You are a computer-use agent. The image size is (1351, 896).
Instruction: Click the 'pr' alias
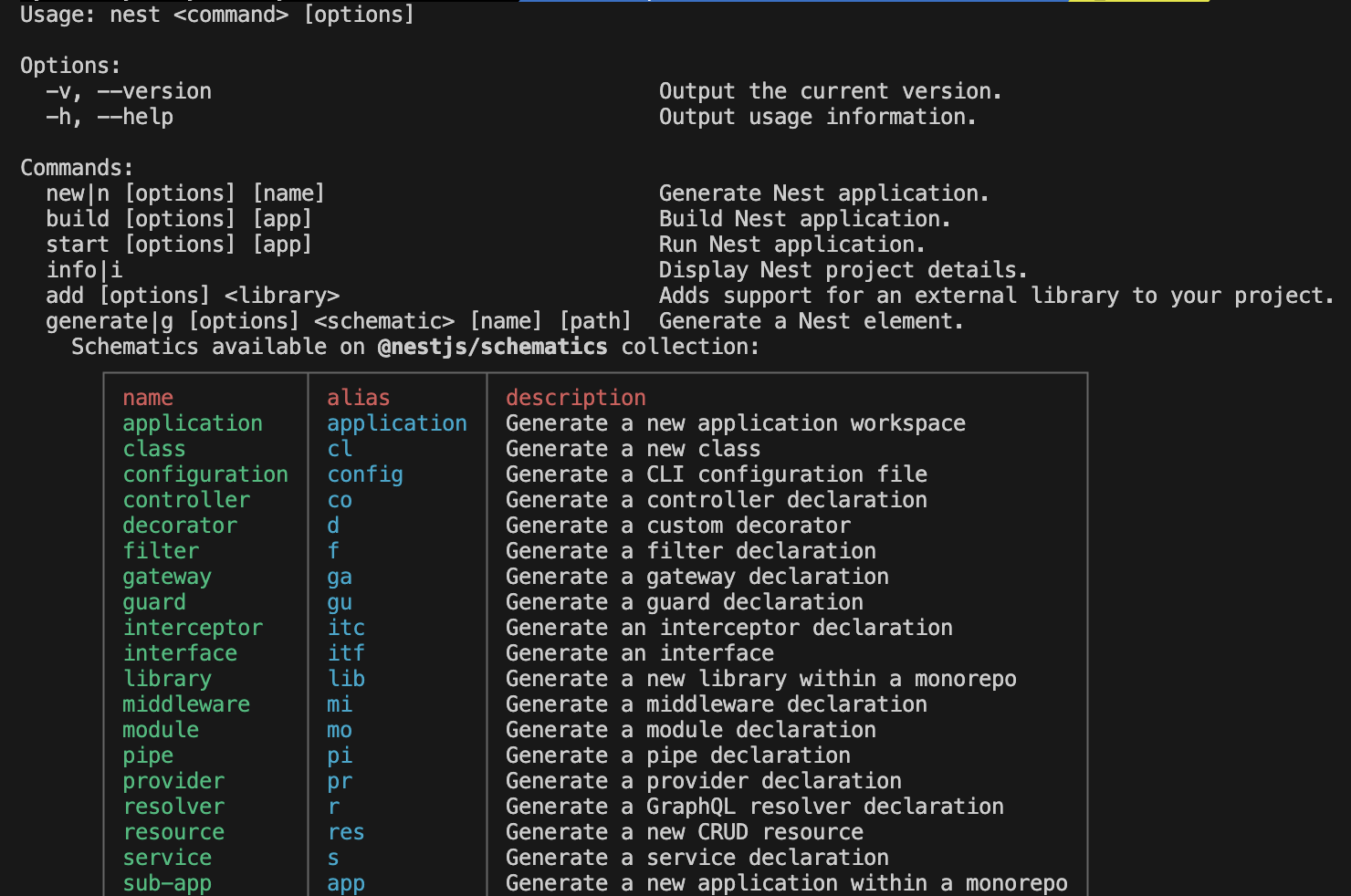click(340, 781)
